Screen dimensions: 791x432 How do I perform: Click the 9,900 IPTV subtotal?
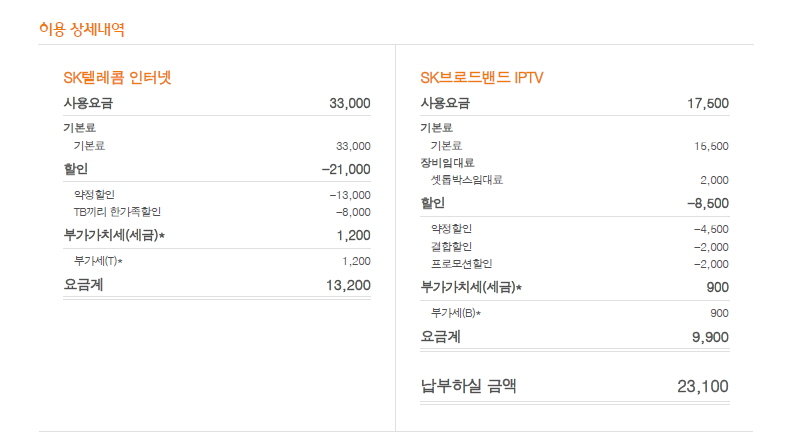709,337
